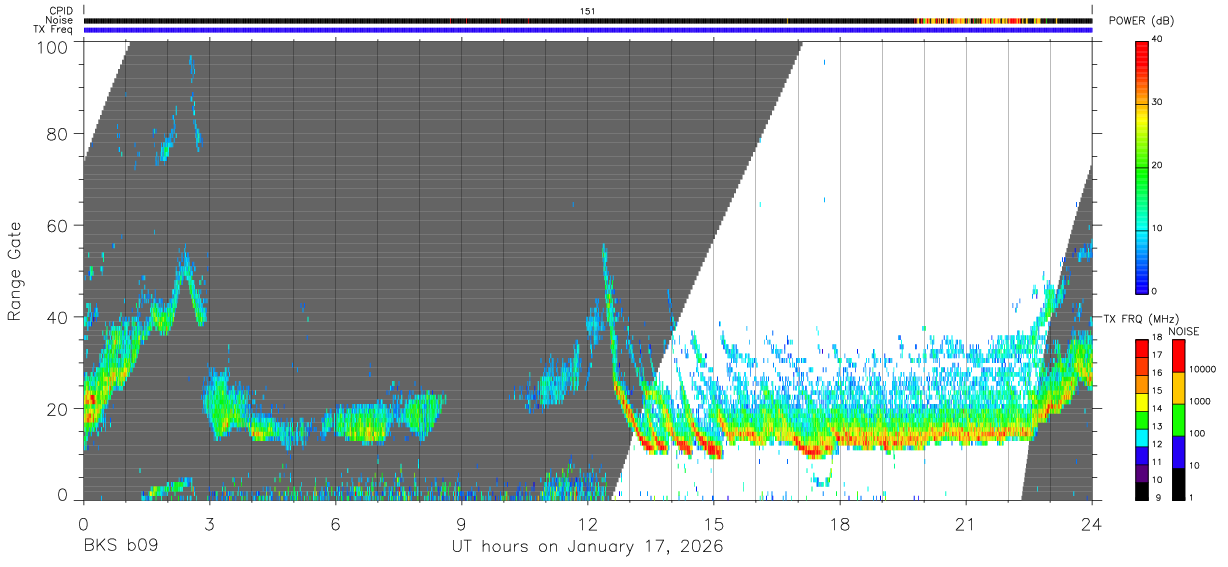Click the POWER (dB) legend title

click(1141, 21)
